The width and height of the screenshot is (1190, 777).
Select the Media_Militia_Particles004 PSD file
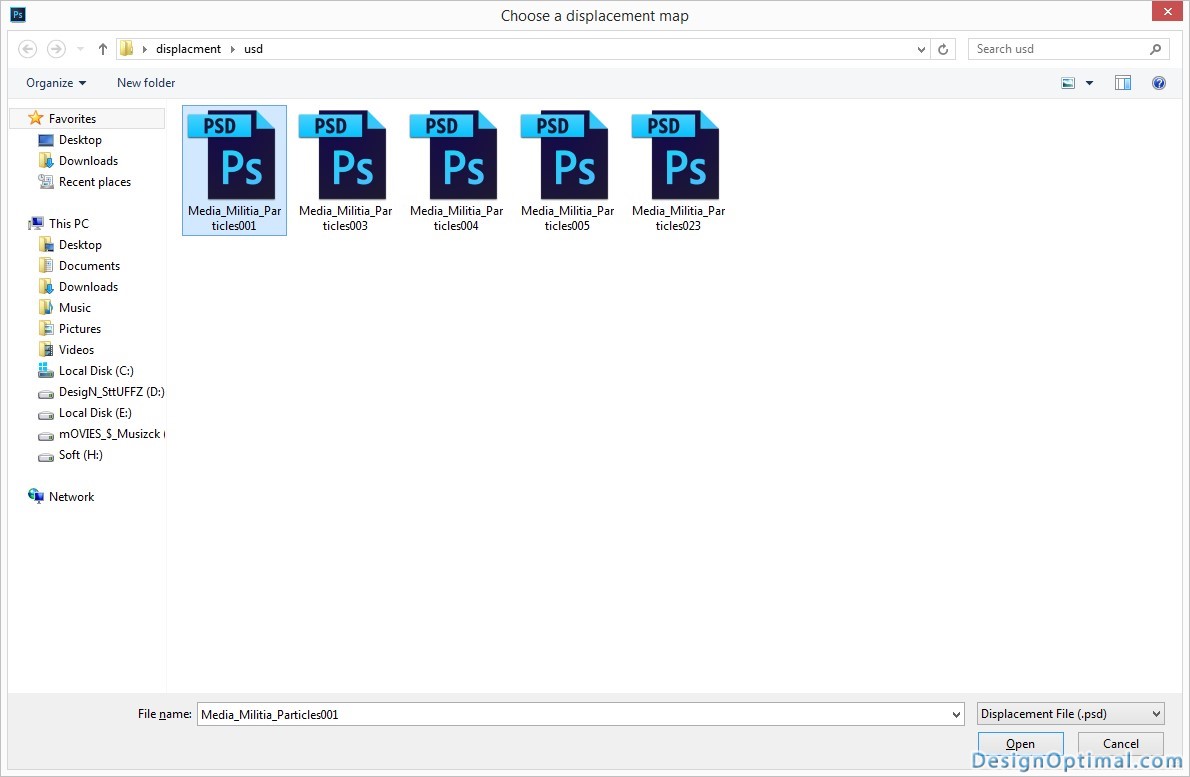[456, 171]
